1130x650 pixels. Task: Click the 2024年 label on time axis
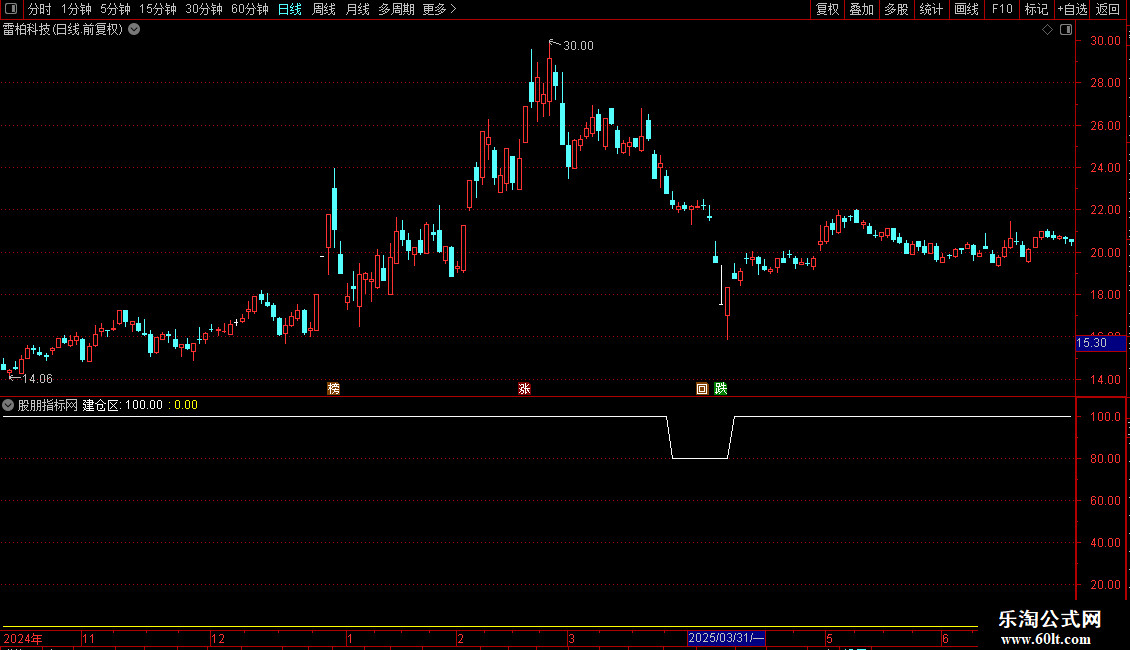coord(23,638)
